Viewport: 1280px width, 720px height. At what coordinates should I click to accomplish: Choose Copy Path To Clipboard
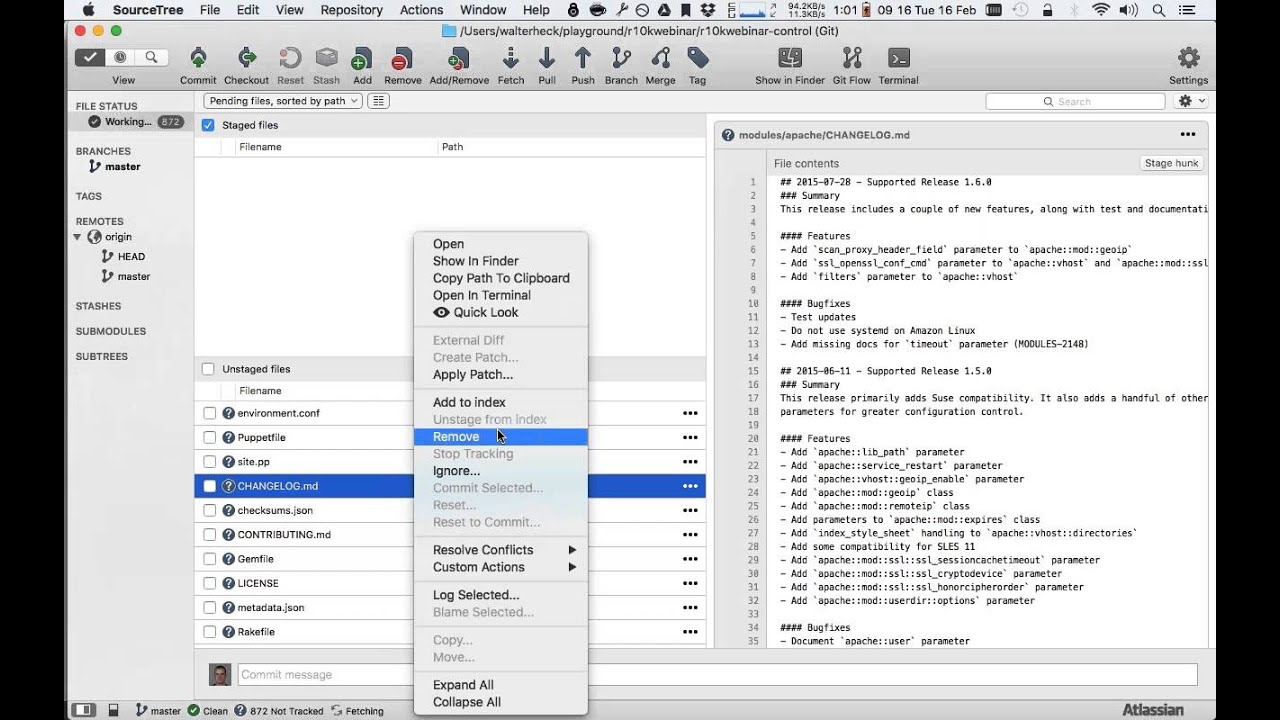(500, 278)
